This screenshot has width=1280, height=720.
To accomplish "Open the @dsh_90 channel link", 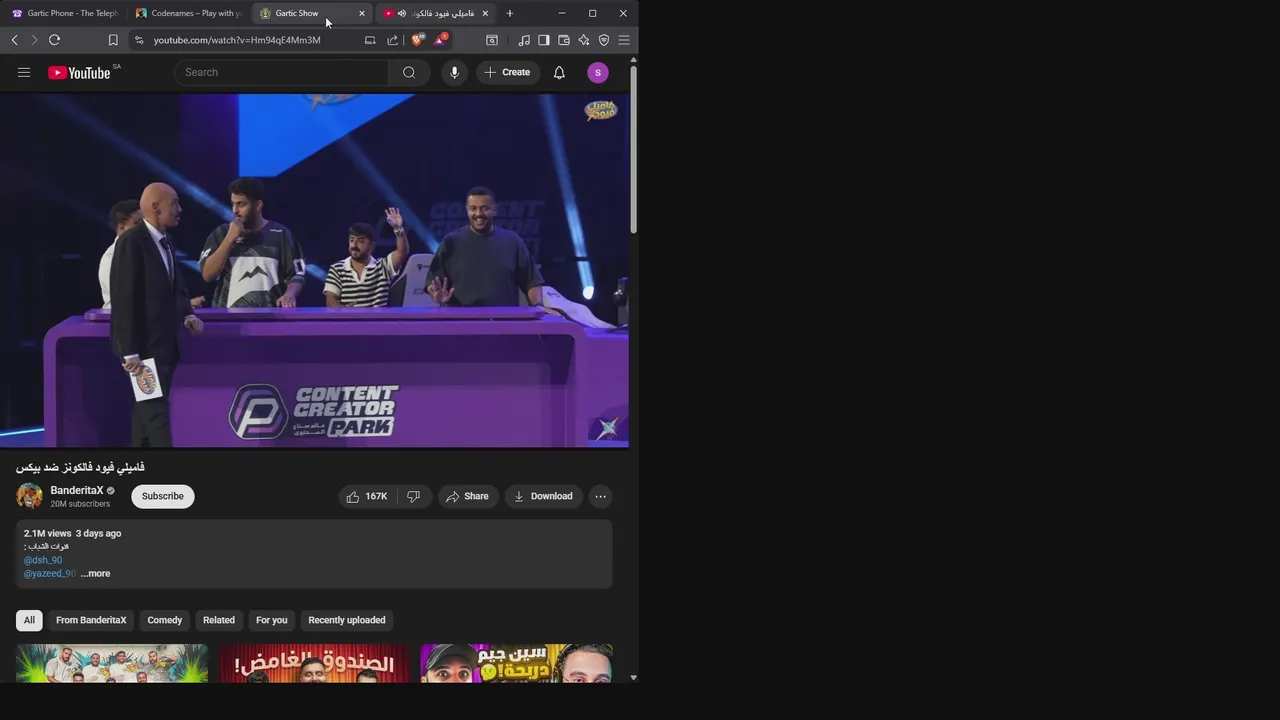I will (x=43, y=560).
